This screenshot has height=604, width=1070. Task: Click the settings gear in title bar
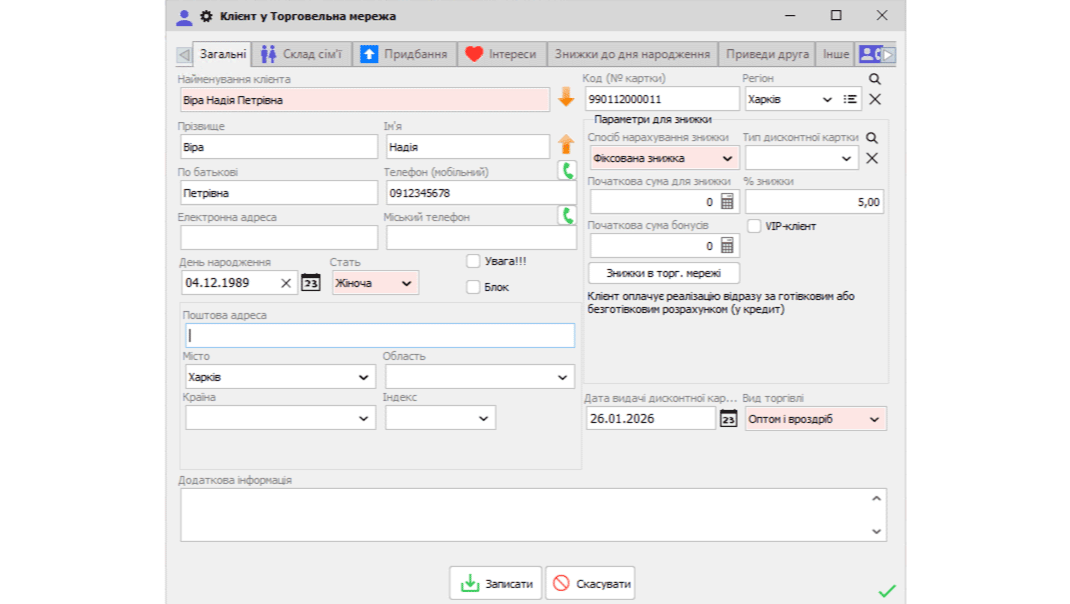click(x=206, y=16)
